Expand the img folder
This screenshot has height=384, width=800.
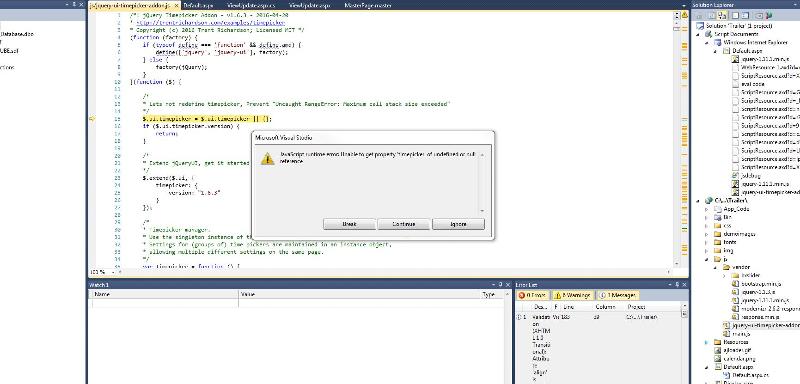pyautogui.click(x=707, y=250)
